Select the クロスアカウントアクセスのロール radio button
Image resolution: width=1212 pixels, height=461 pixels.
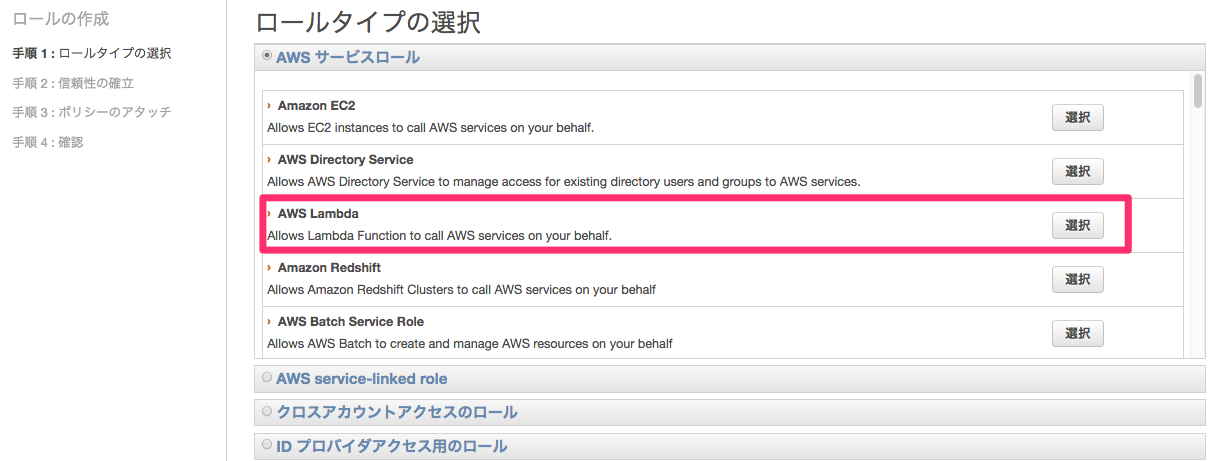click(267, 411)
